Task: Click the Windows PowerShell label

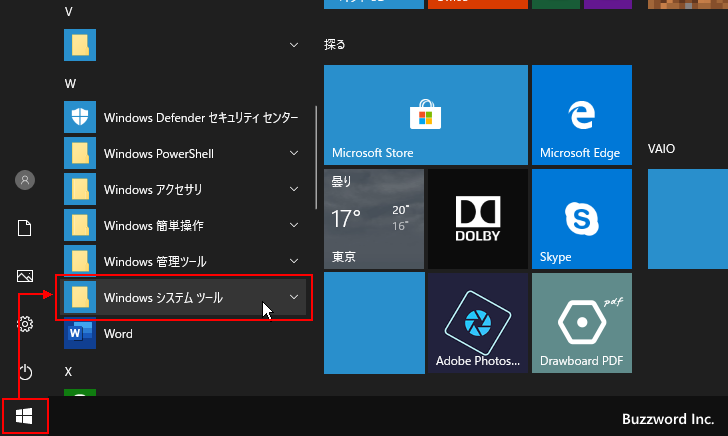Action: click(159, 154)
